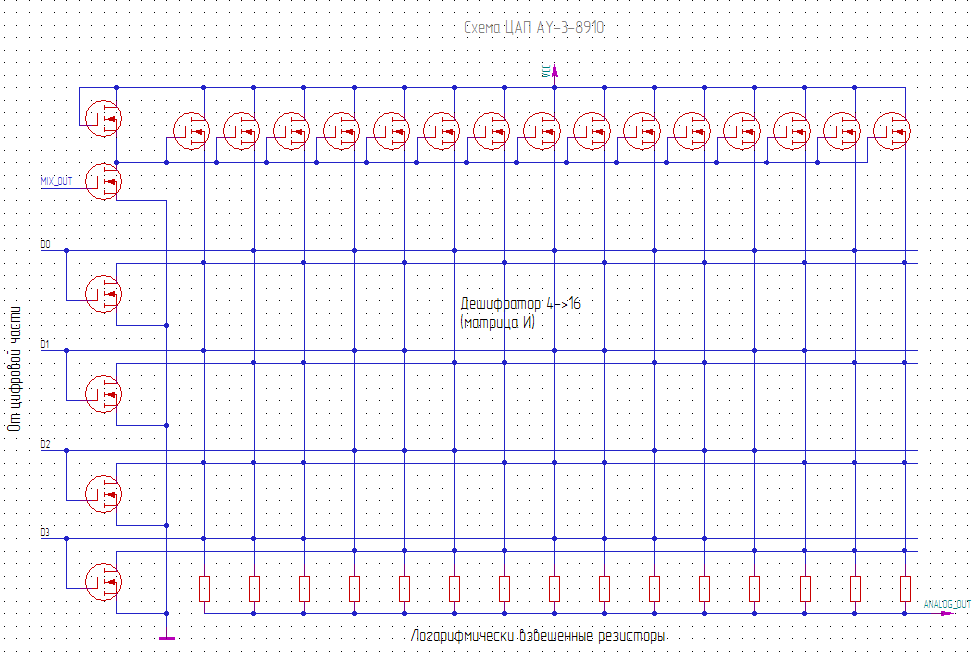Select the title text 'Схема ЦАП AY-3-8910'
Screen dimensions: 978x661
coord(534,29)
